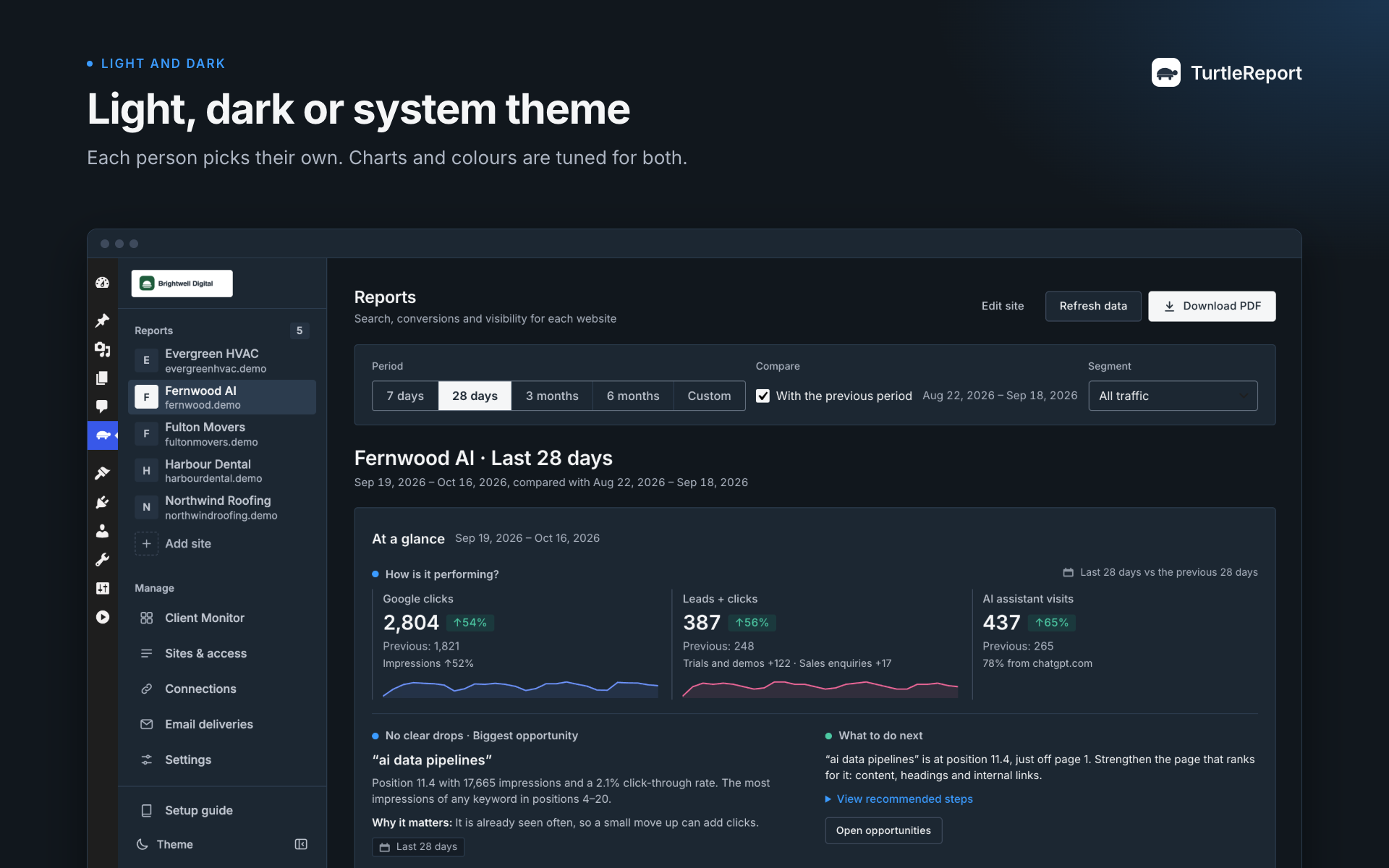Expand 'View recommended steps' disclosure
This screenshot has height=868, width=1389.
click(x=899, y=799)
